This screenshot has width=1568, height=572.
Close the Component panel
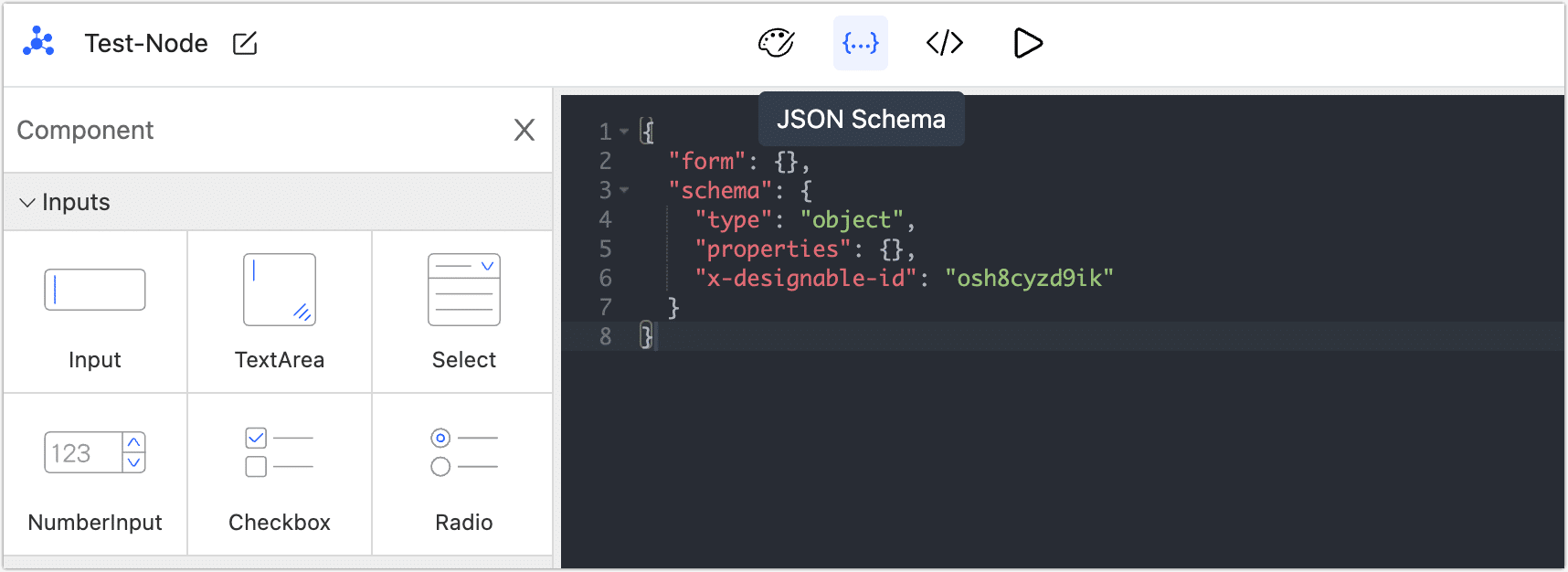point(524,130)
